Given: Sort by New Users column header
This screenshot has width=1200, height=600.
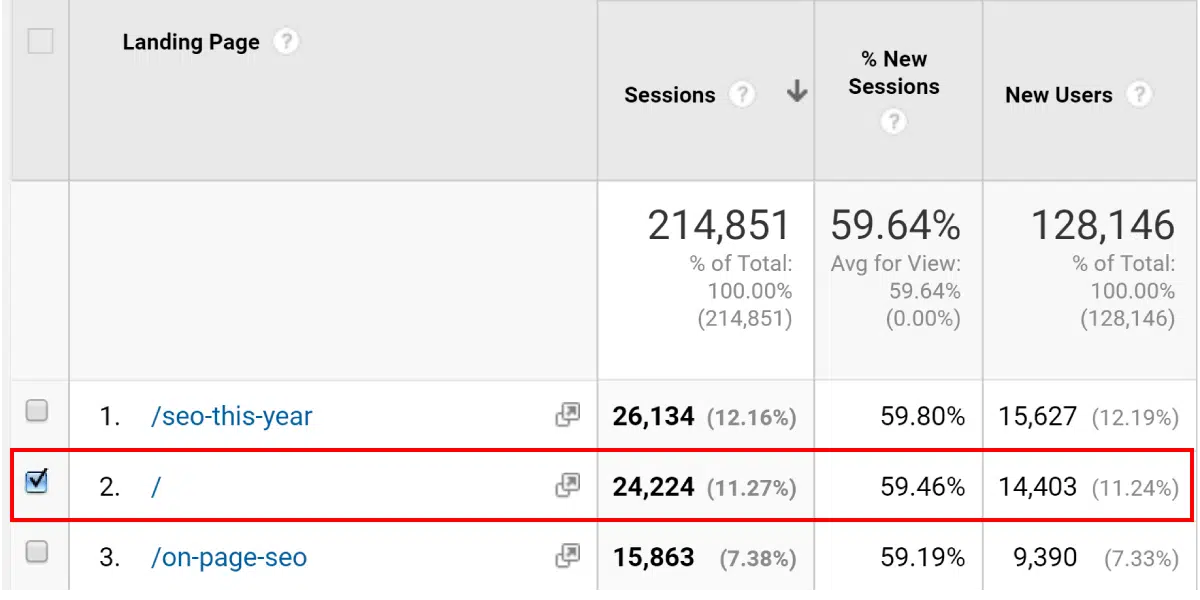Looking at the screenshot, I should tap(1058, 95).
